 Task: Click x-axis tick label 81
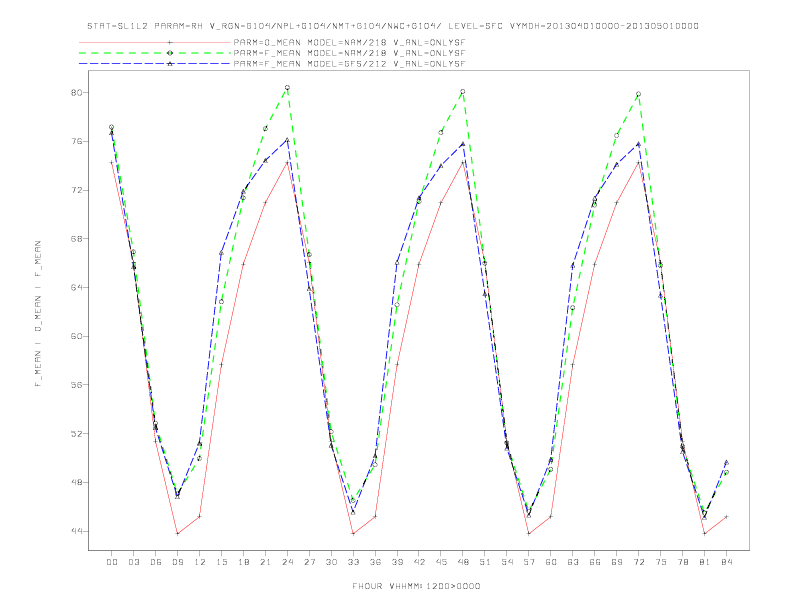coord(705,562)
